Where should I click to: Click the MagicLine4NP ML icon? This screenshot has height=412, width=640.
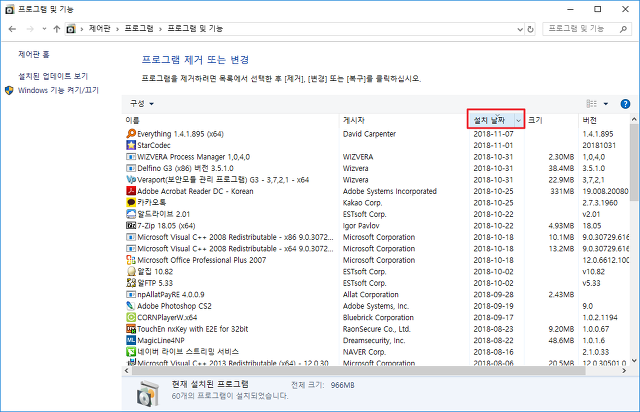pyautogui.click(x=131, y=340)
